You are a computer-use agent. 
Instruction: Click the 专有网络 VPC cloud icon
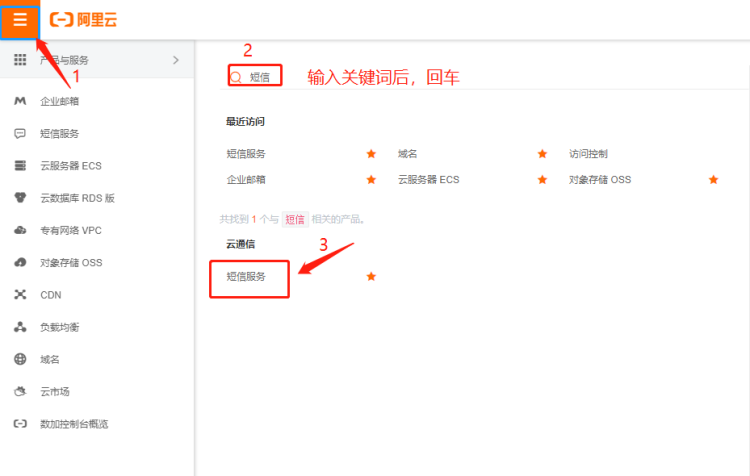click(x=20, y=230)
